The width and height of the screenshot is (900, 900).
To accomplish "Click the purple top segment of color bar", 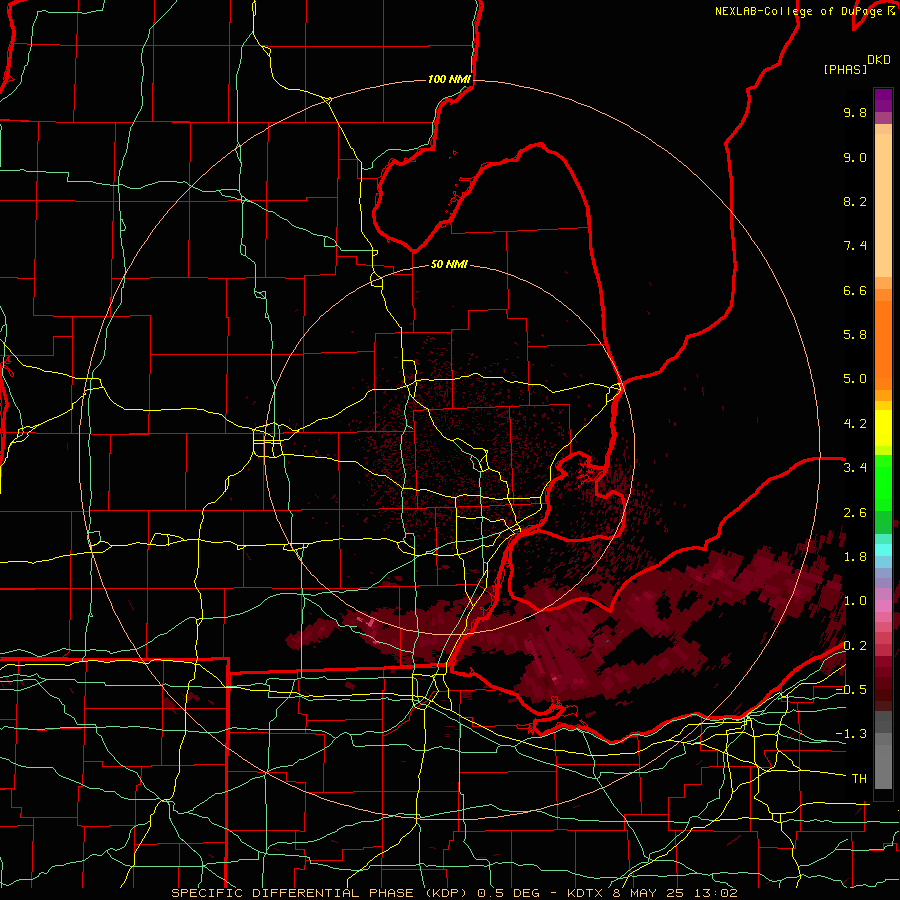I will [x=883, y=100].
